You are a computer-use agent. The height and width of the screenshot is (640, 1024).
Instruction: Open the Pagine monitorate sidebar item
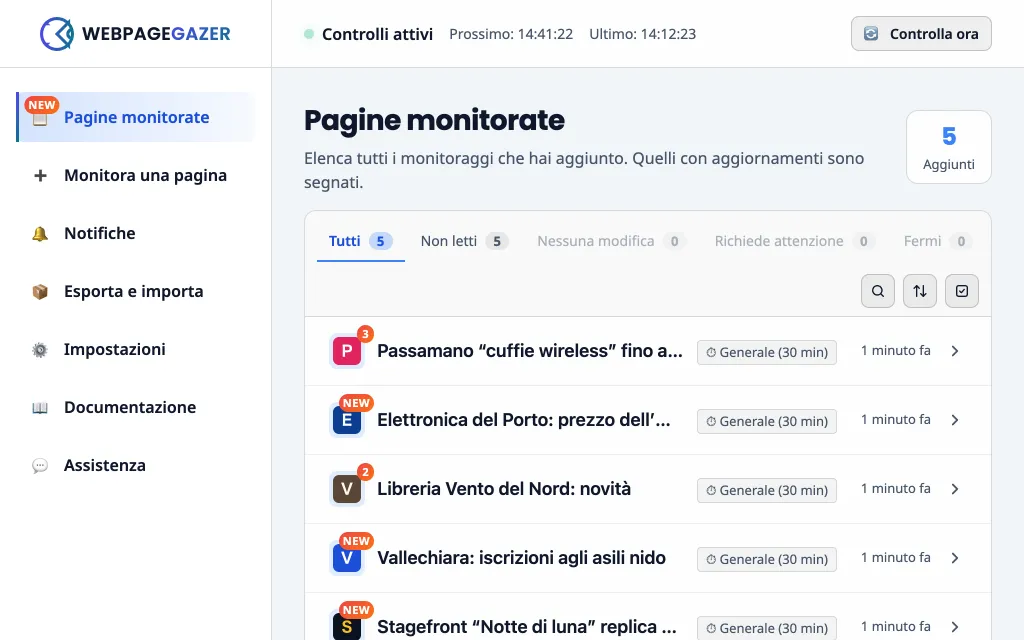[x=136, y=118]
